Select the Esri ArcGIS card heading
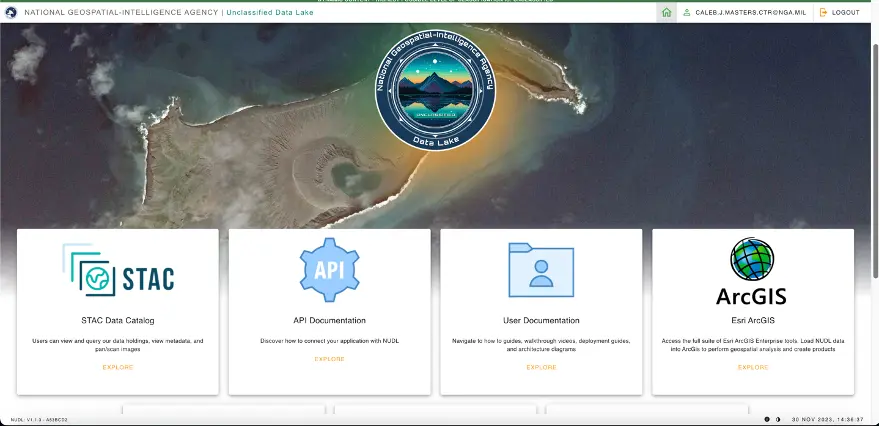The image size is (880, 426). coord(752,321)
